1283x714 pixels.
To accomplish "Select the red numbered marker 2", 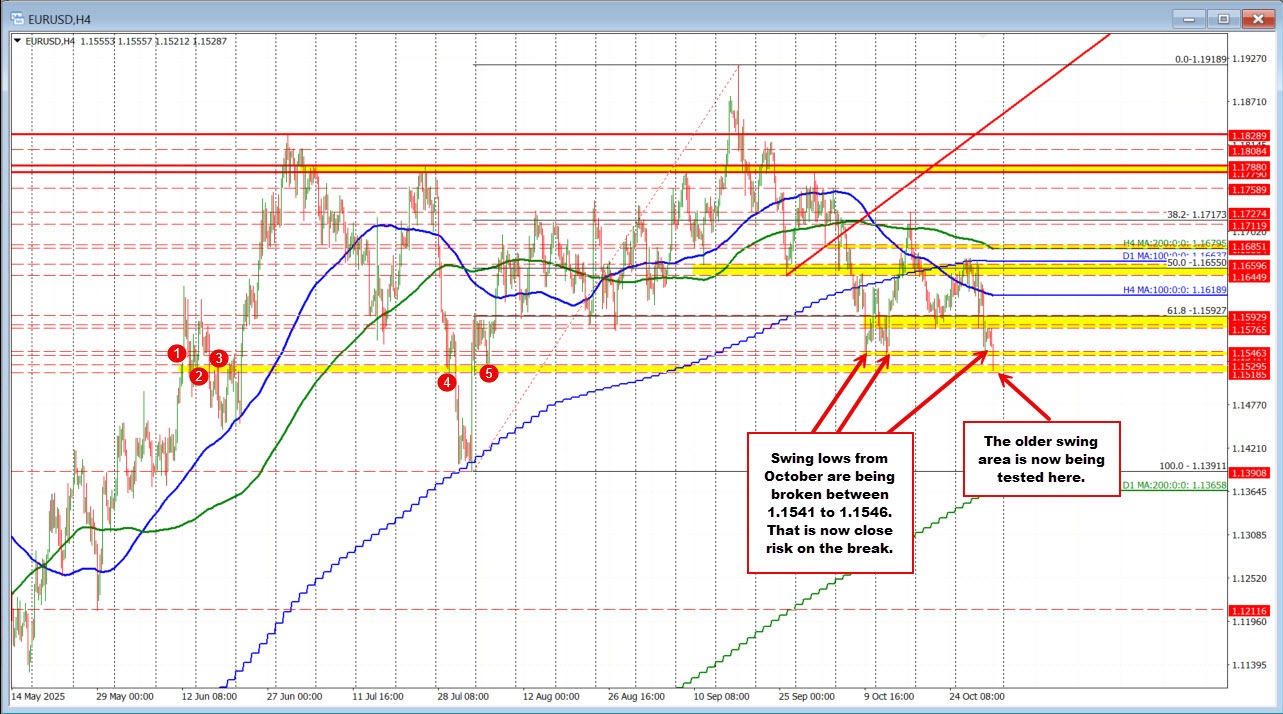I will [198, 376].
